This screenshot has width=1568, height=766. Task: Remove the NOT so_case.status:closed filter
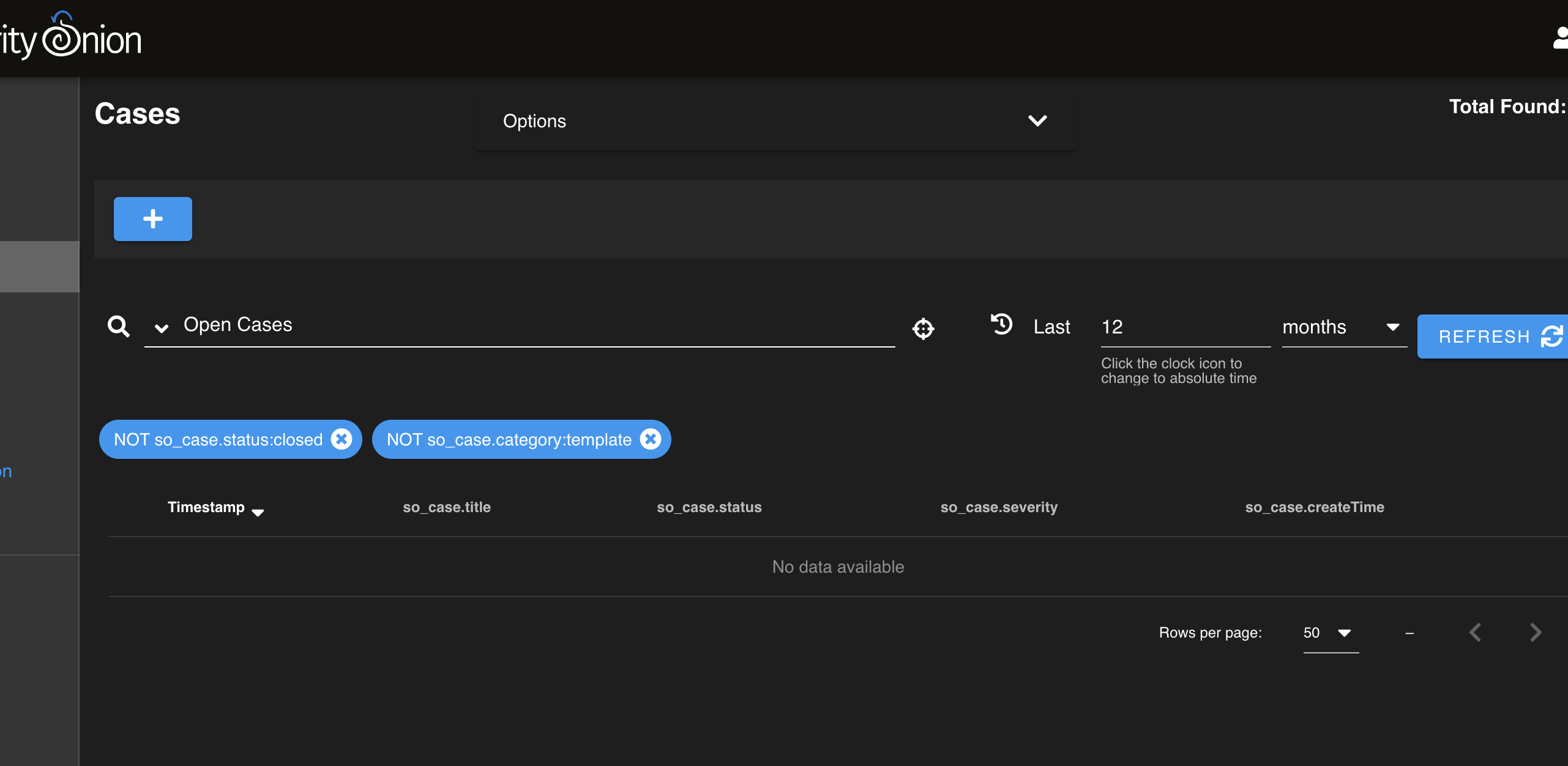click(x=342, y=439)
